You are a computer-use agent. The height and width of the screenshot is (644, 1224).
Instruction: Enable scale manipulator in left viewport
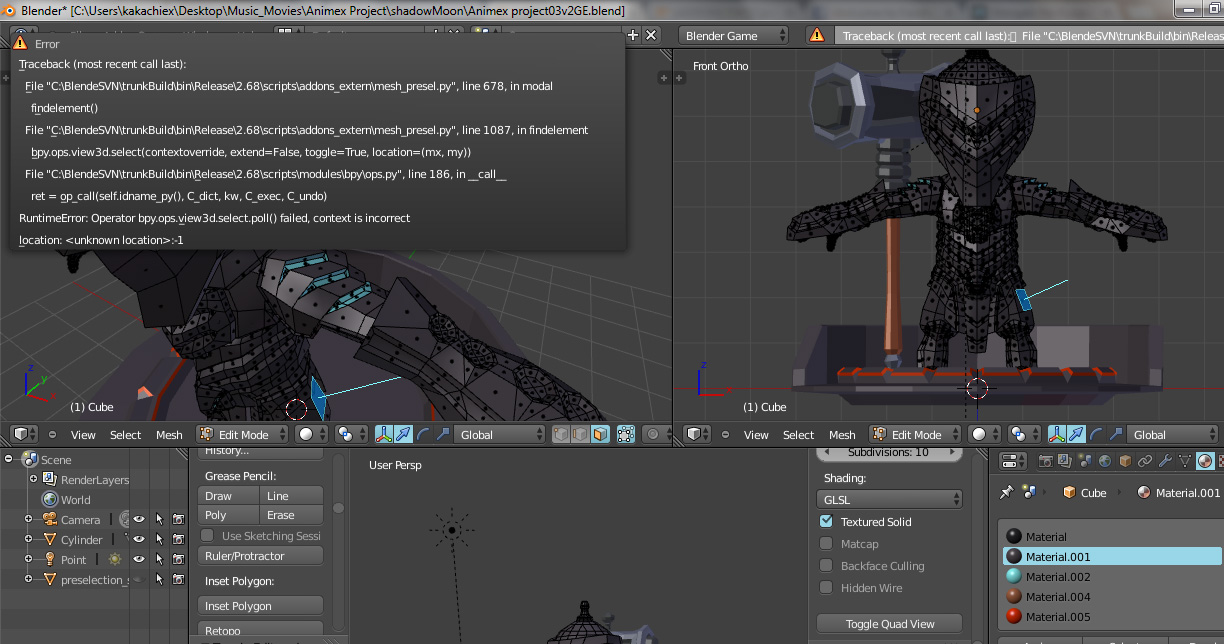tap(441, 434)
